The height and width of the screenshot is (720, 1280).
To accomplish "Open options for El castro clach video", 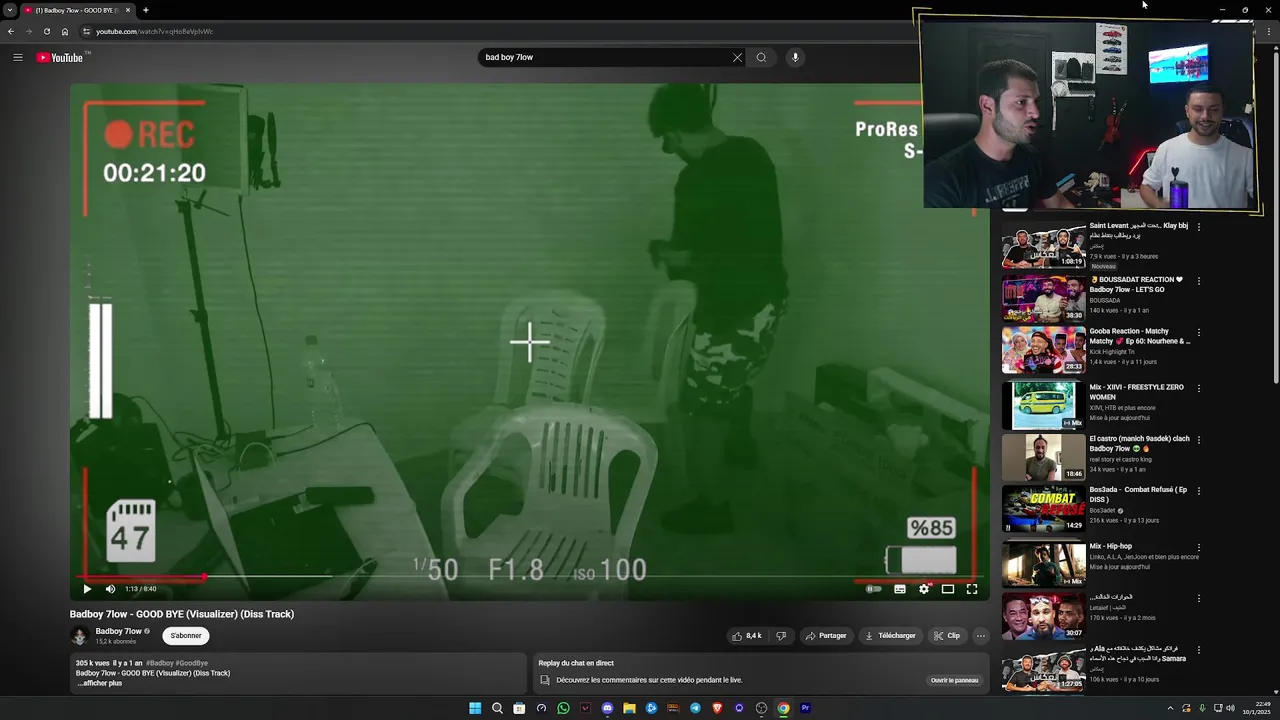I will [1198, 440].
